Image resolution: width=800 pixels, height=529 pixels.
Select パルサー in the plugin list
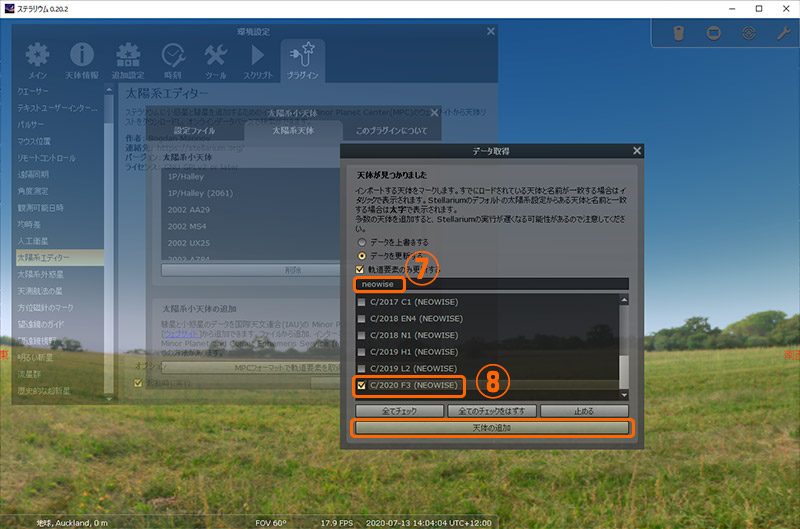pos(60,124)
